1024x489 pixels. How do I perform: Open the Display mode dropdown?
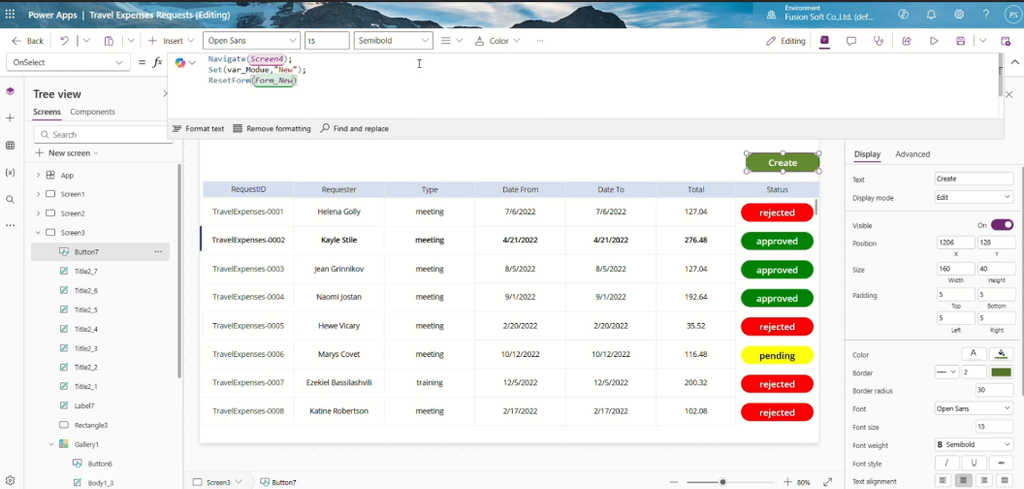click(974, 197)
